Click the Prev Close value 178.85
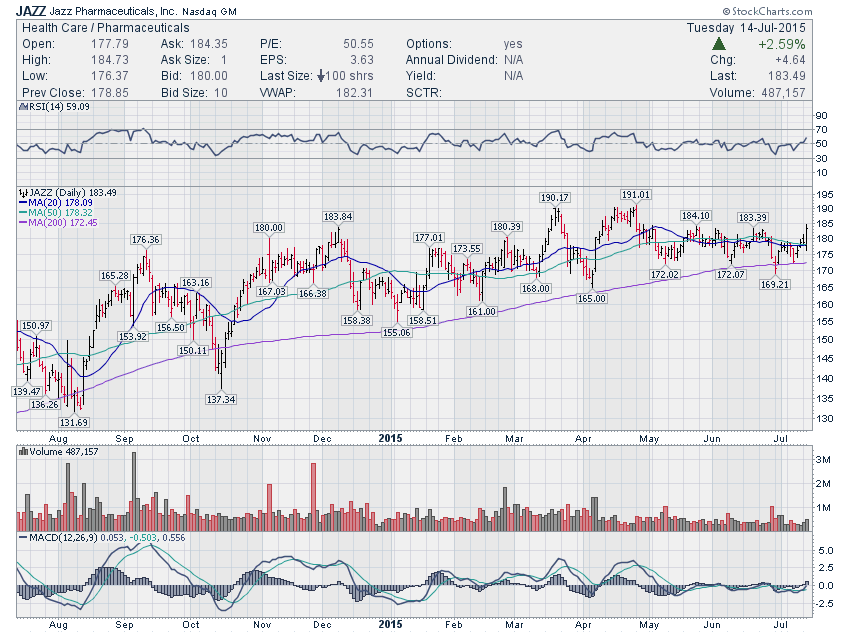This screenshot has width=850, height=633. tap(110, 93)
